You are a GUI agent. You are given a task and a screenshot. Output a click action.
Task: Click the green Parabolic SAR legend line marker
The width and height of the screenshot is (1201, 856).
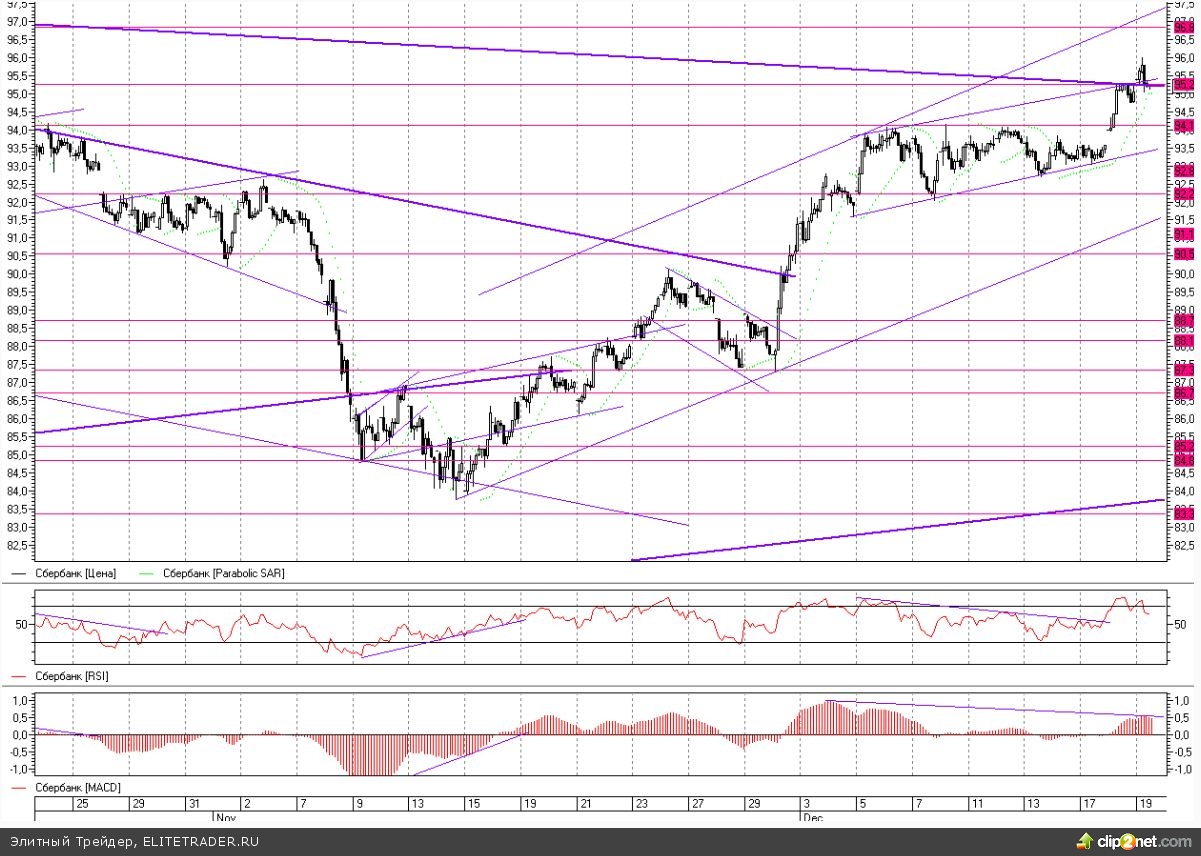[x=149, y=574]
